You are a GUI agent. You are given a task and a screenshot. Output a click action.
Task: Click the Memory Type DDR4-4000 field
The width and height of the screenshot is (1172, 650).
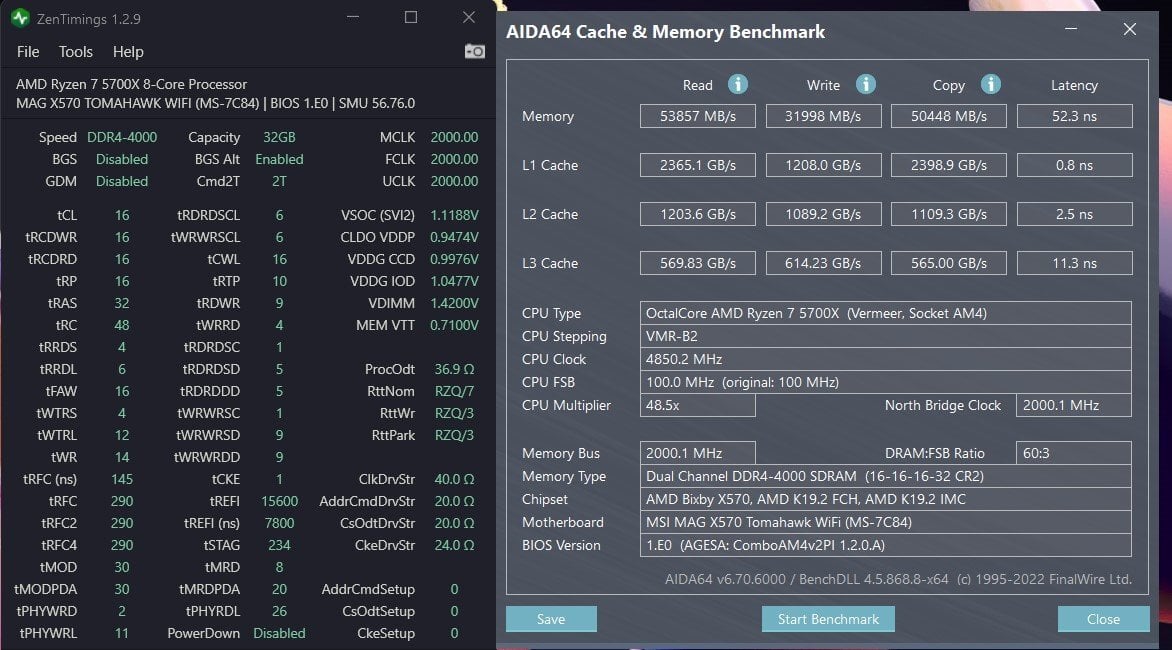tap(886, 476)
